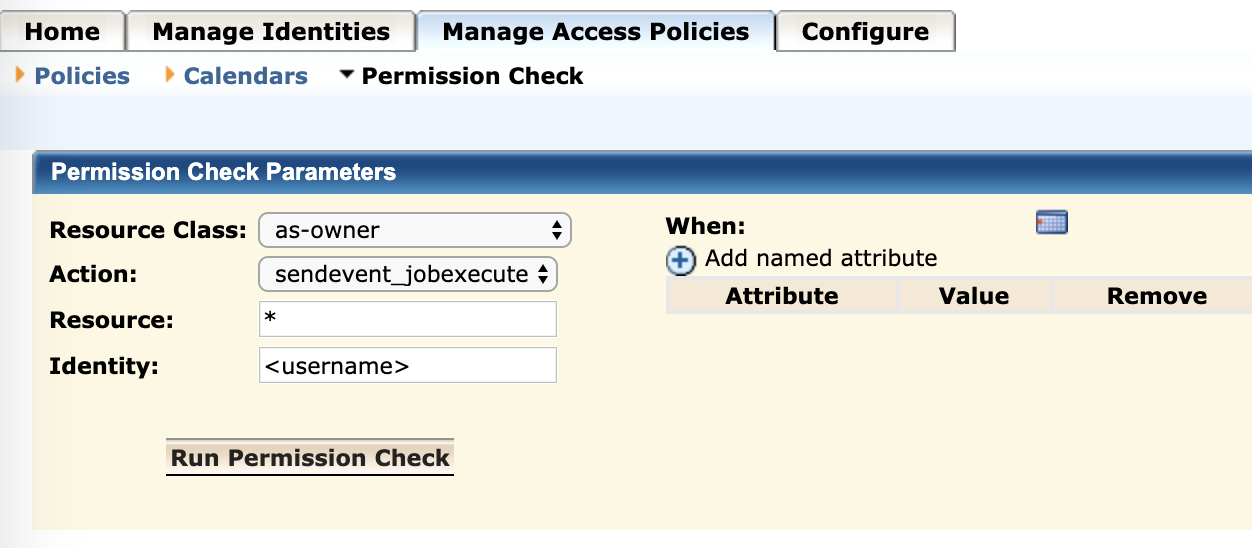Click the blue plus add attribute icon

pyautogui.click(x=681, y=261)
